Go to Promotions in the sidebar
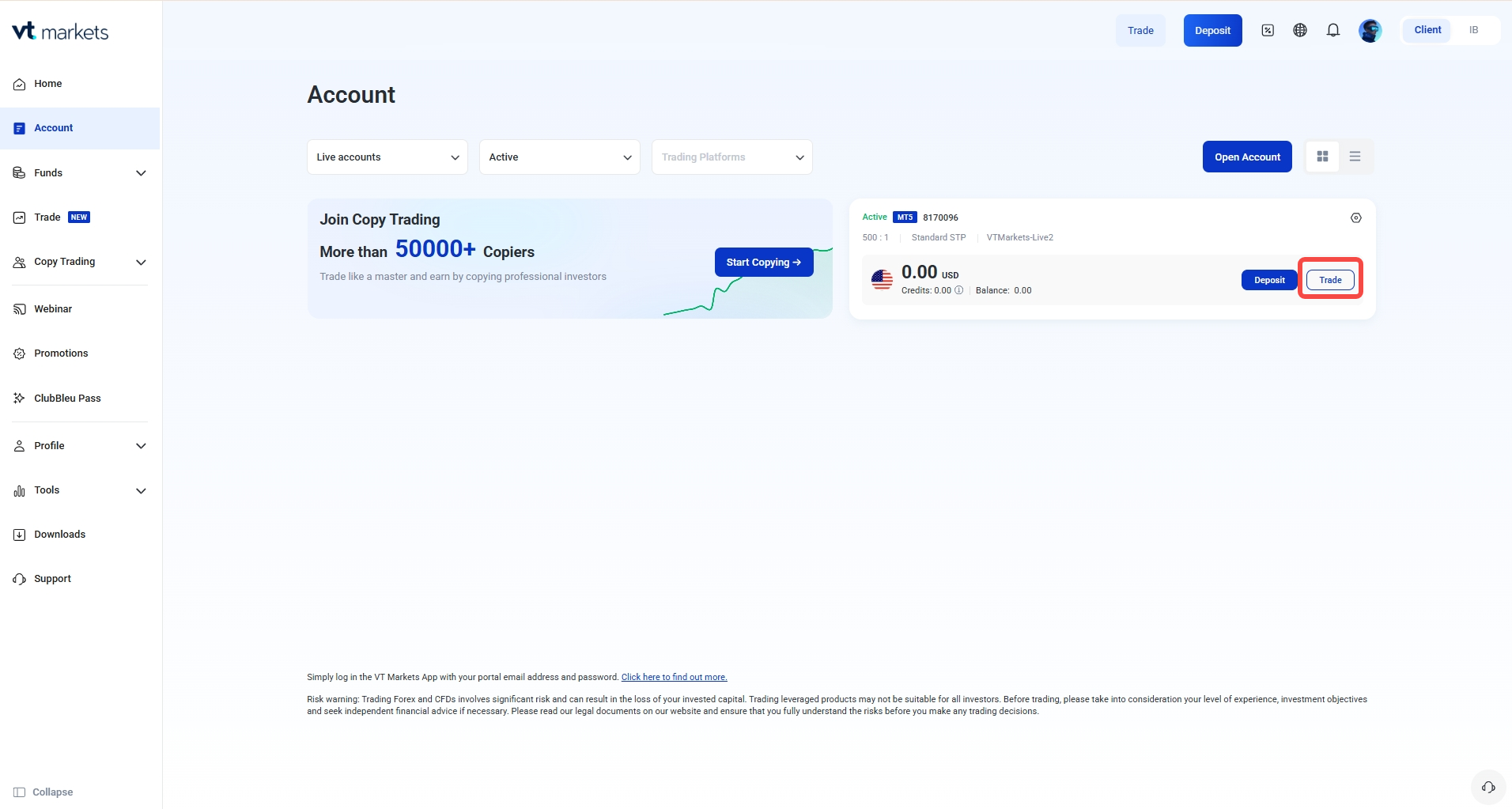Viewport: 1512px width, 809px height. [80, 353]
